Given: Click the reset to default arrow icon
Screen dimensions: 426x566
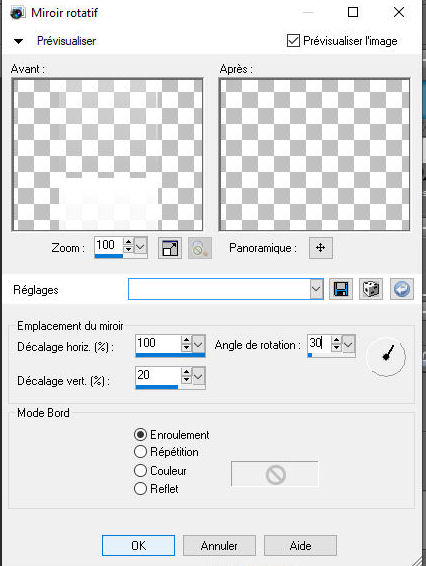Looking at the screenshot, I should [402, 289].
